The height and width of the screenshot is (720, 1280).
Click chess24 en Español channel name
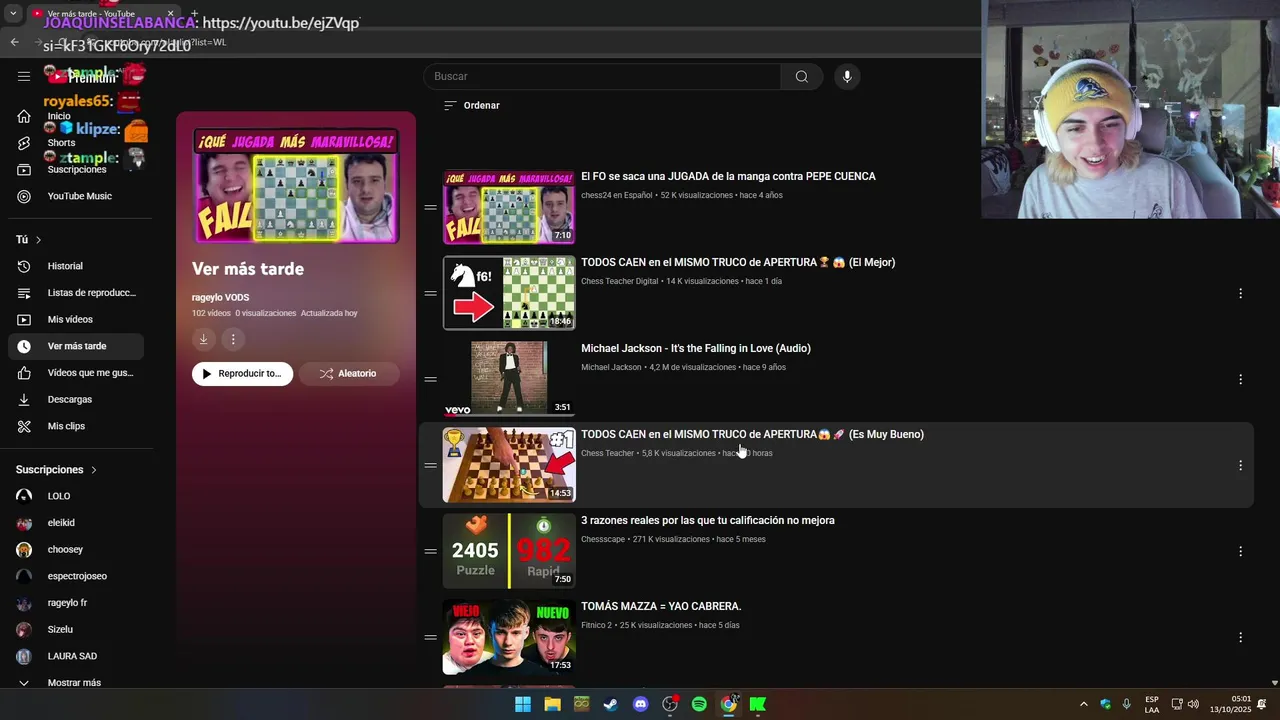(x=616, y=195)
